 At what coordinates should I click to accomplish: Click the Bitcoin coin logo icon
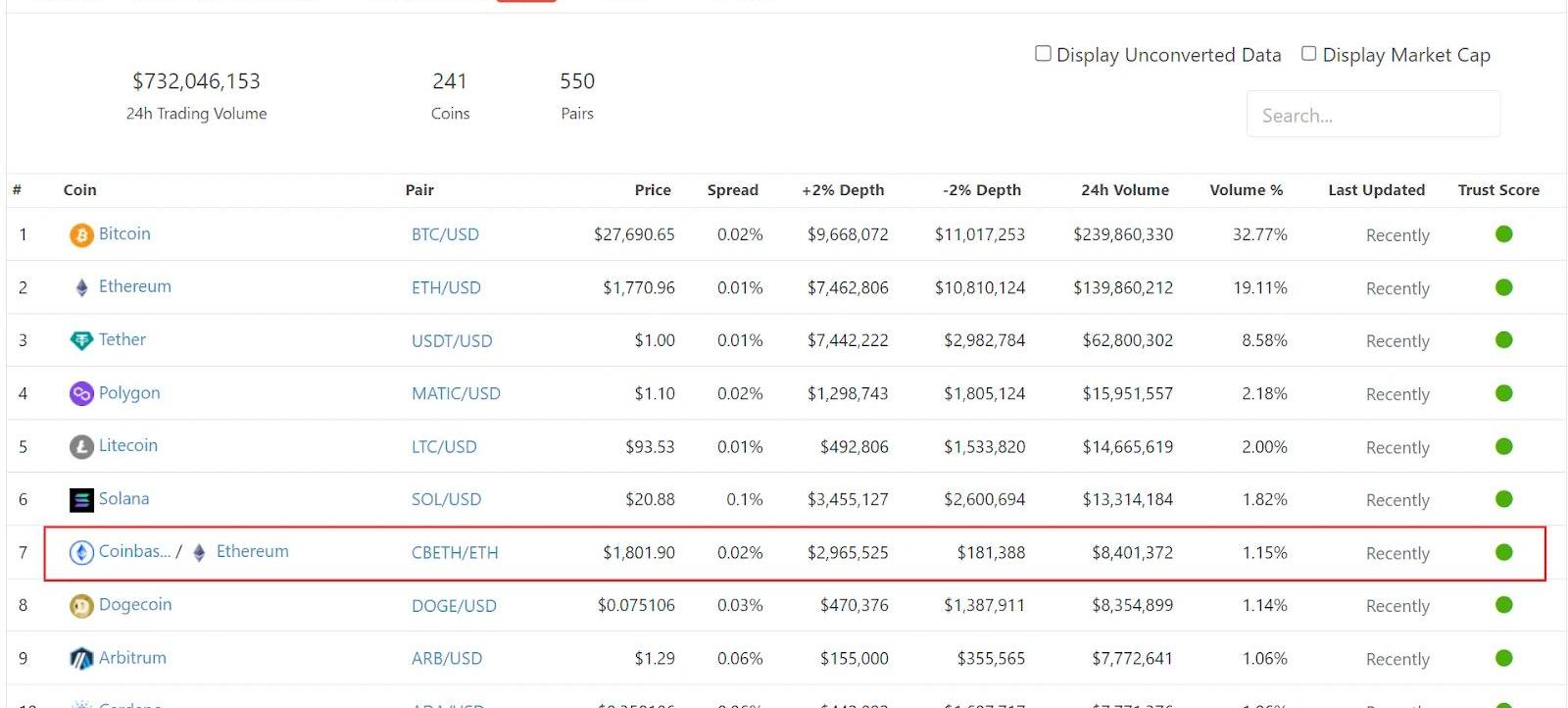coord(81,235)
